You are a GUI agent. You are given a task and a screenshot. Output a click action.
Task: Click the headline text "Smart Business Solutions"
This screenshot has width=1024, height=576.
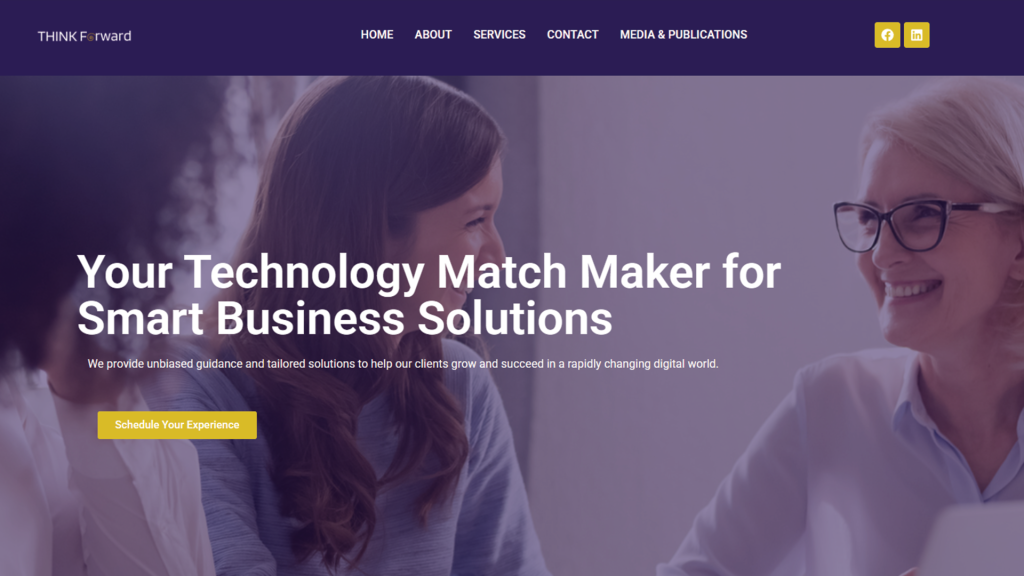[345, 319]
